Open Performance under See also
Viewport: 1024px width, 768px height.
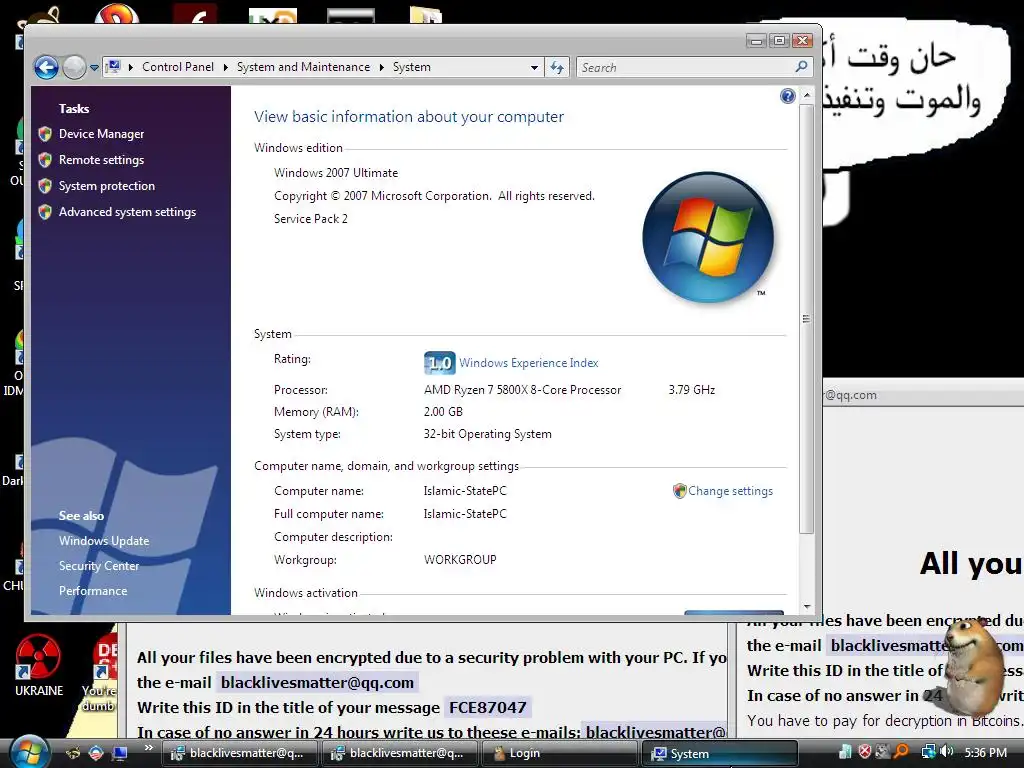click(x=93, y=590)
